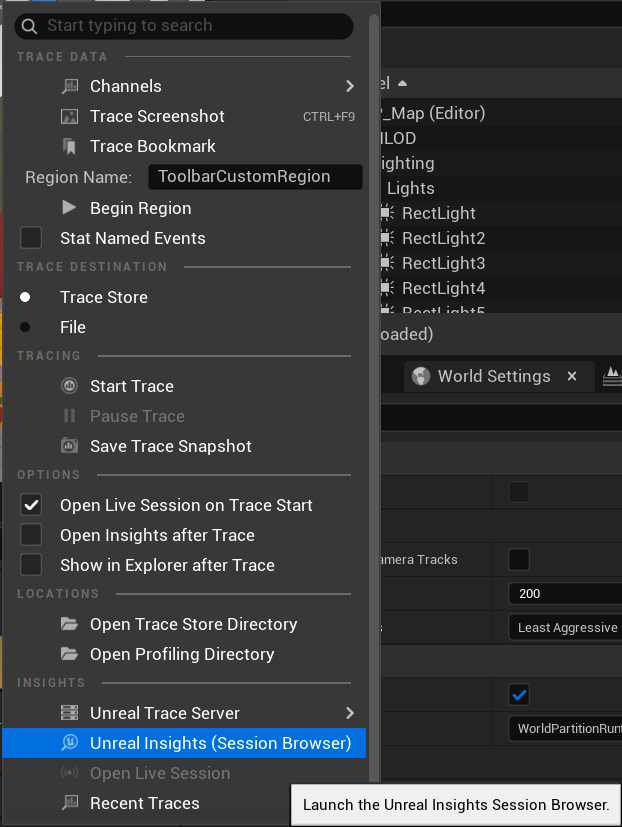Uncheck the blue checked World Settings checkbox
The width and height of the screenshot is (622, 827).
[x=519, y=695]
